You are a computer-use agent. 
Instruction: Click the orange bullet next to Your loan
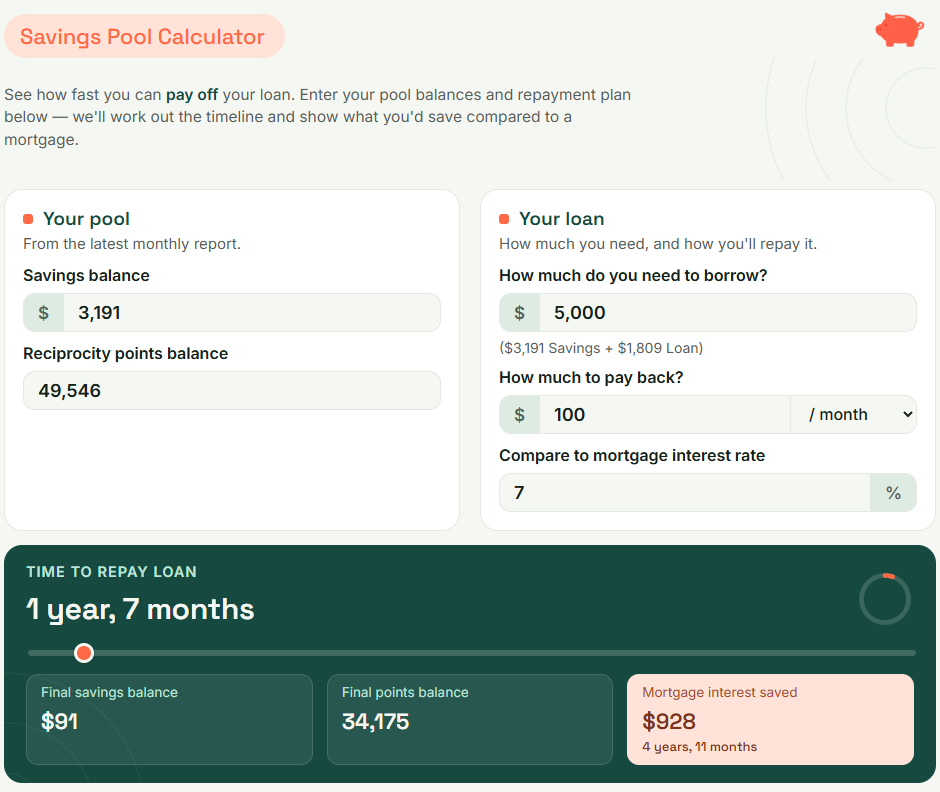click(504, 219)
